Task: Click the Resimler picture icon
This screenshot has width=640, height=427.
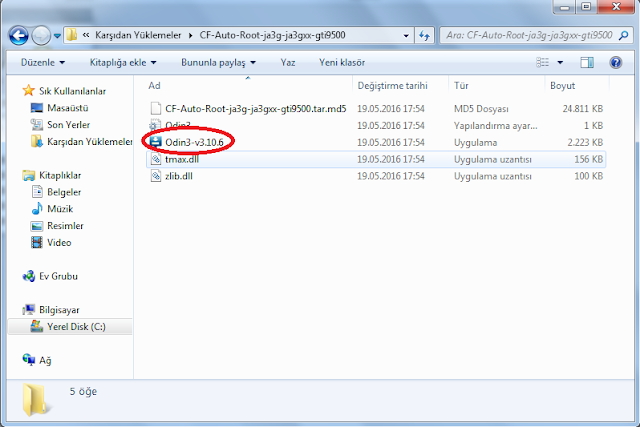Action: [x=37, y=226]
